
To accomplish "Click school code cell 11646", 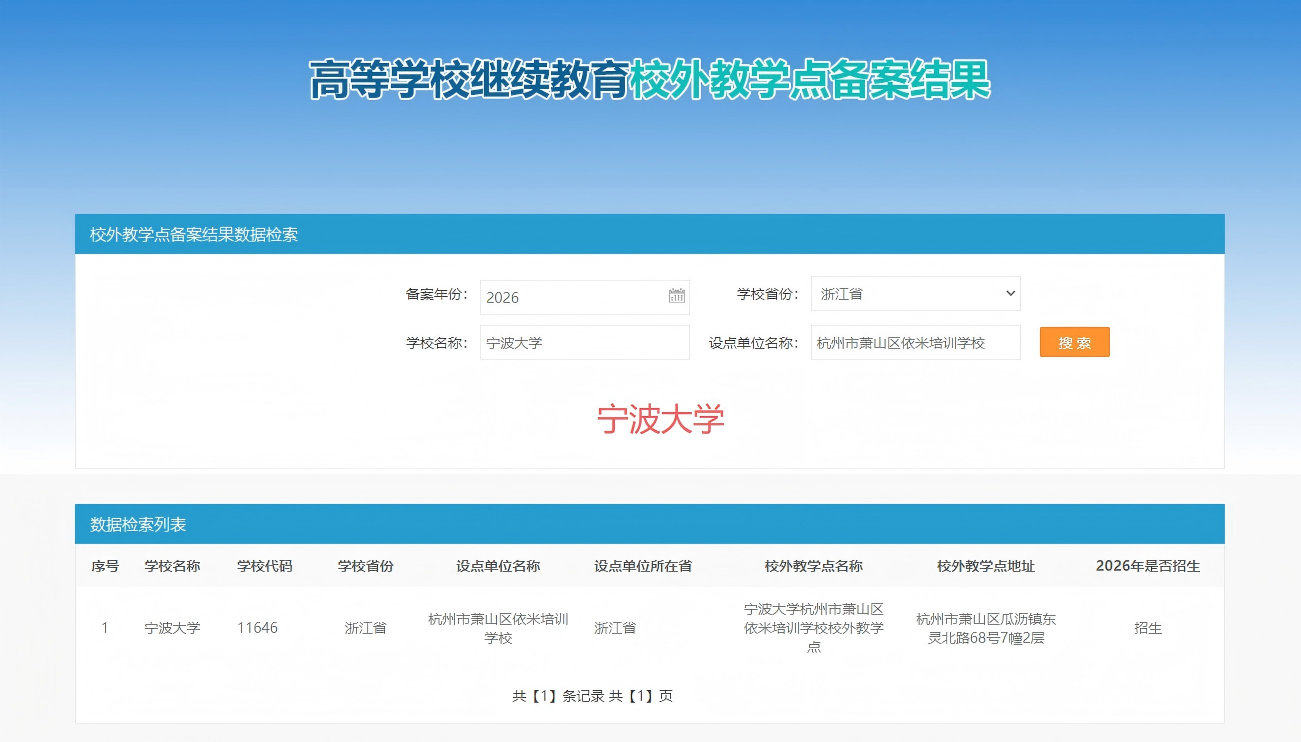I will click(257, 628).
